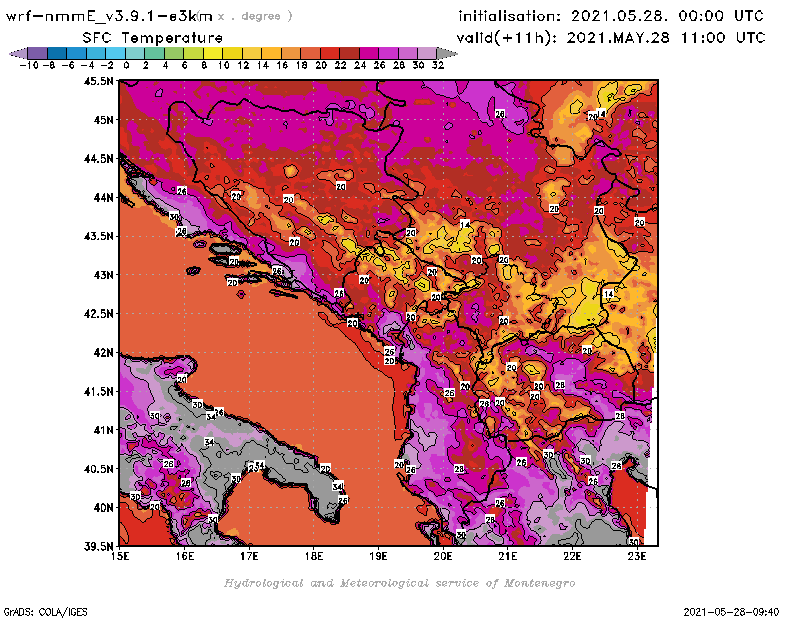
Task: Click the 40N latitude axis label
Action: (103, 508)
